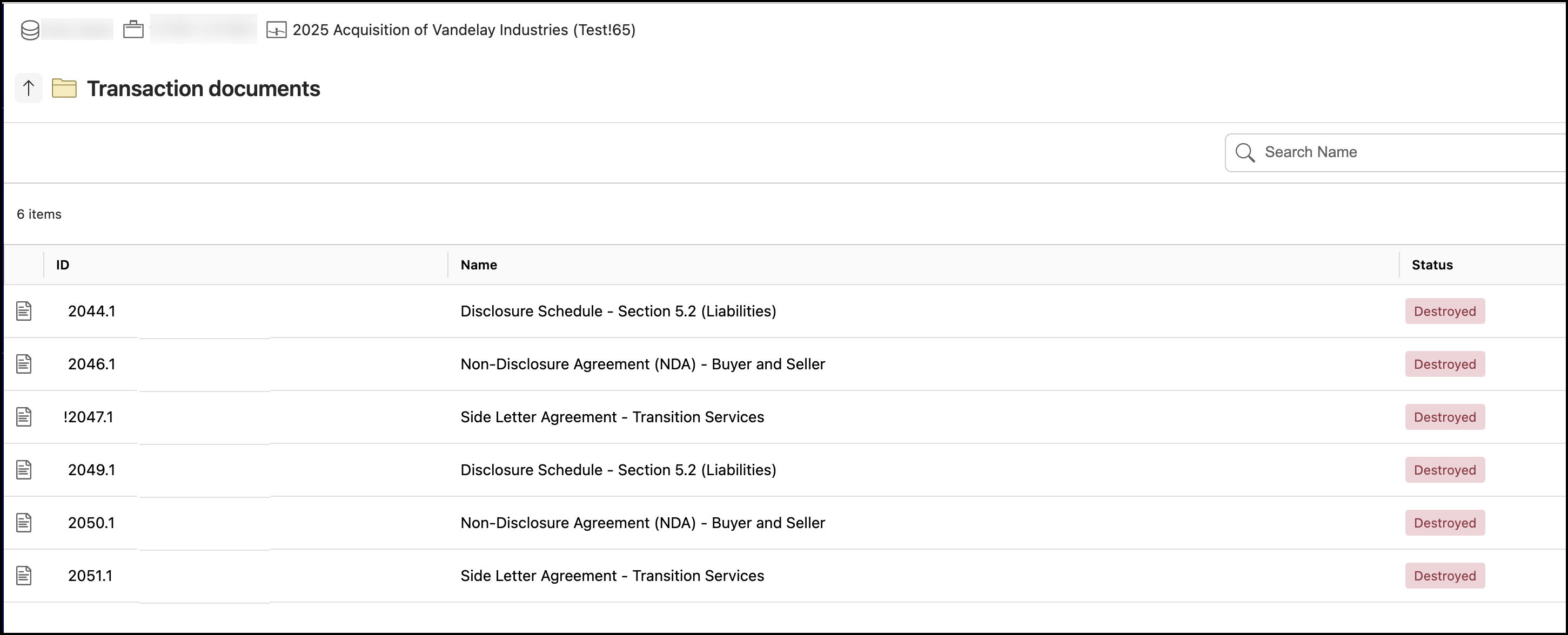Click the workspace icon before Vandelay title

click(276, 30)
